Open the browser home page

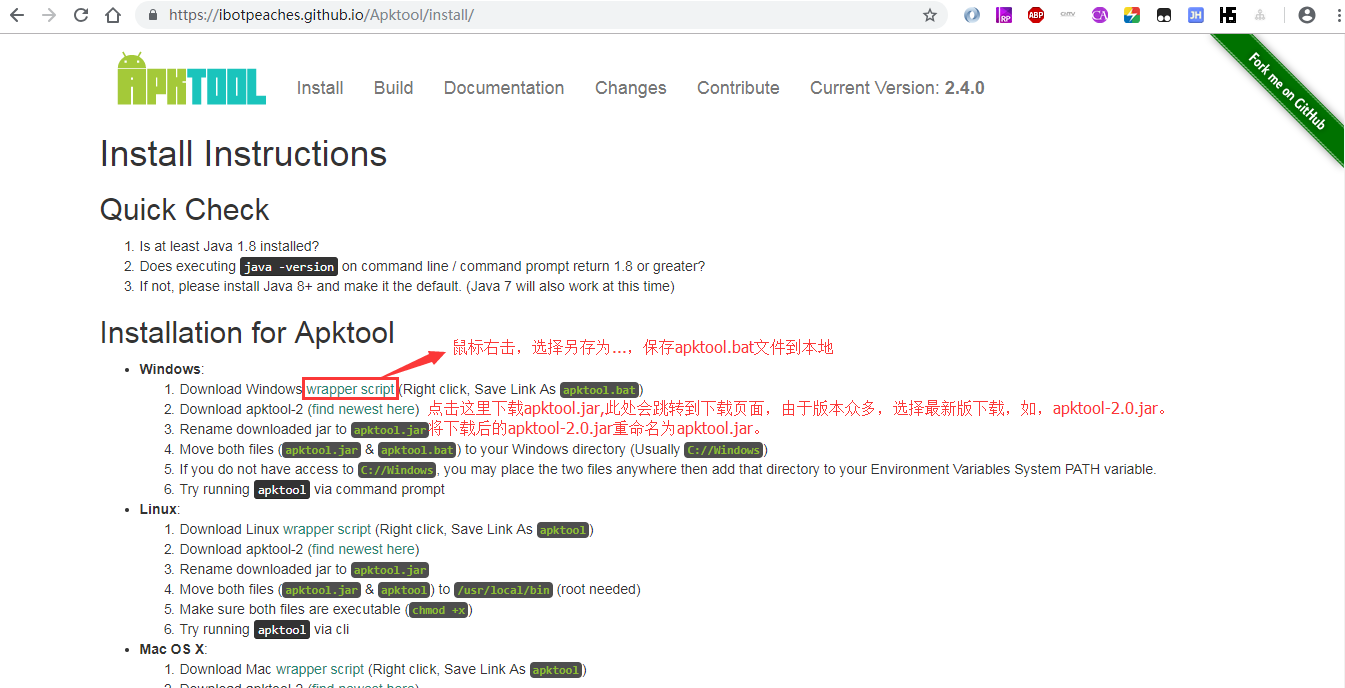113,15
